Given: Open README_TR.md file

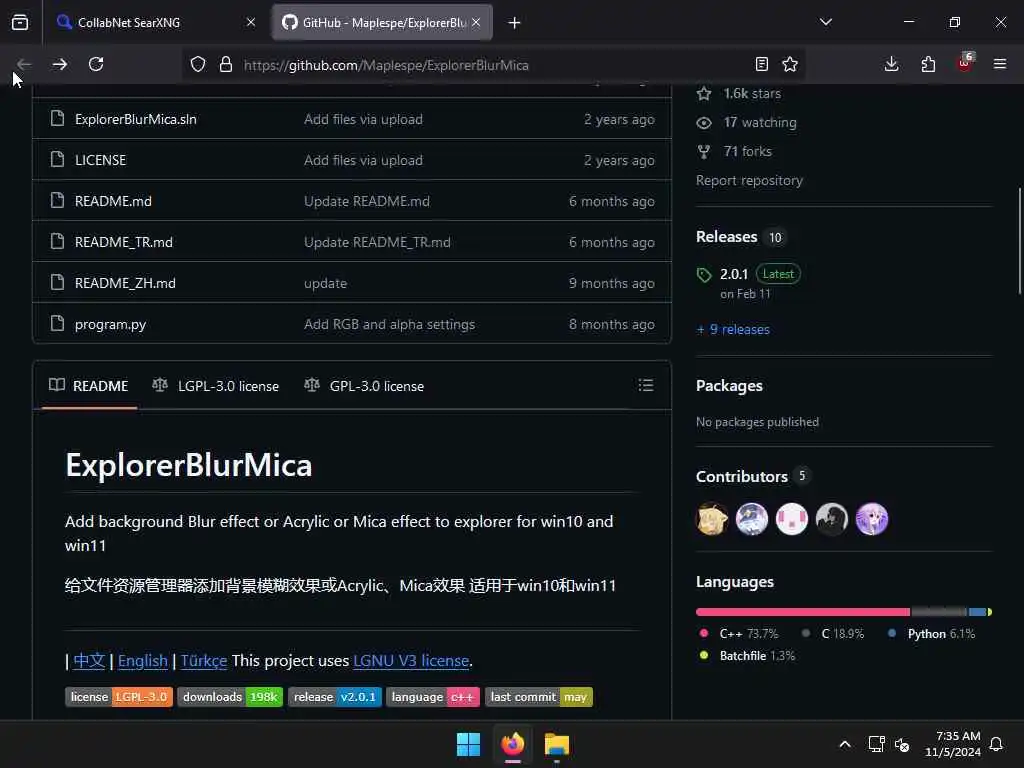Looking at the screenshot, I should click(x=123, y=242).
